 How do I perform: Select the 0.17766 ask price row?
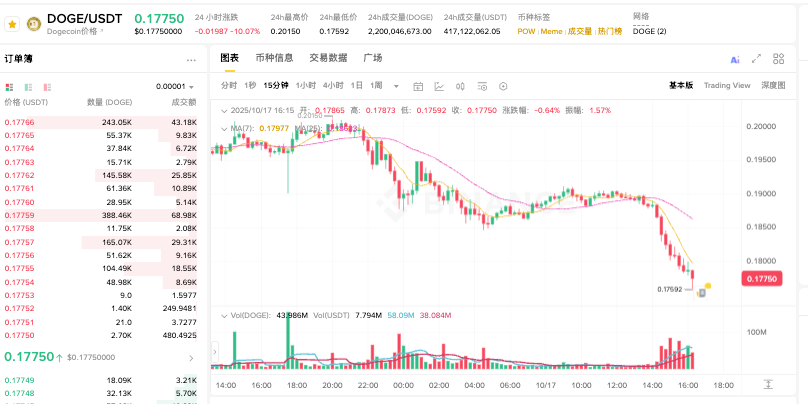tap(100, 122)
